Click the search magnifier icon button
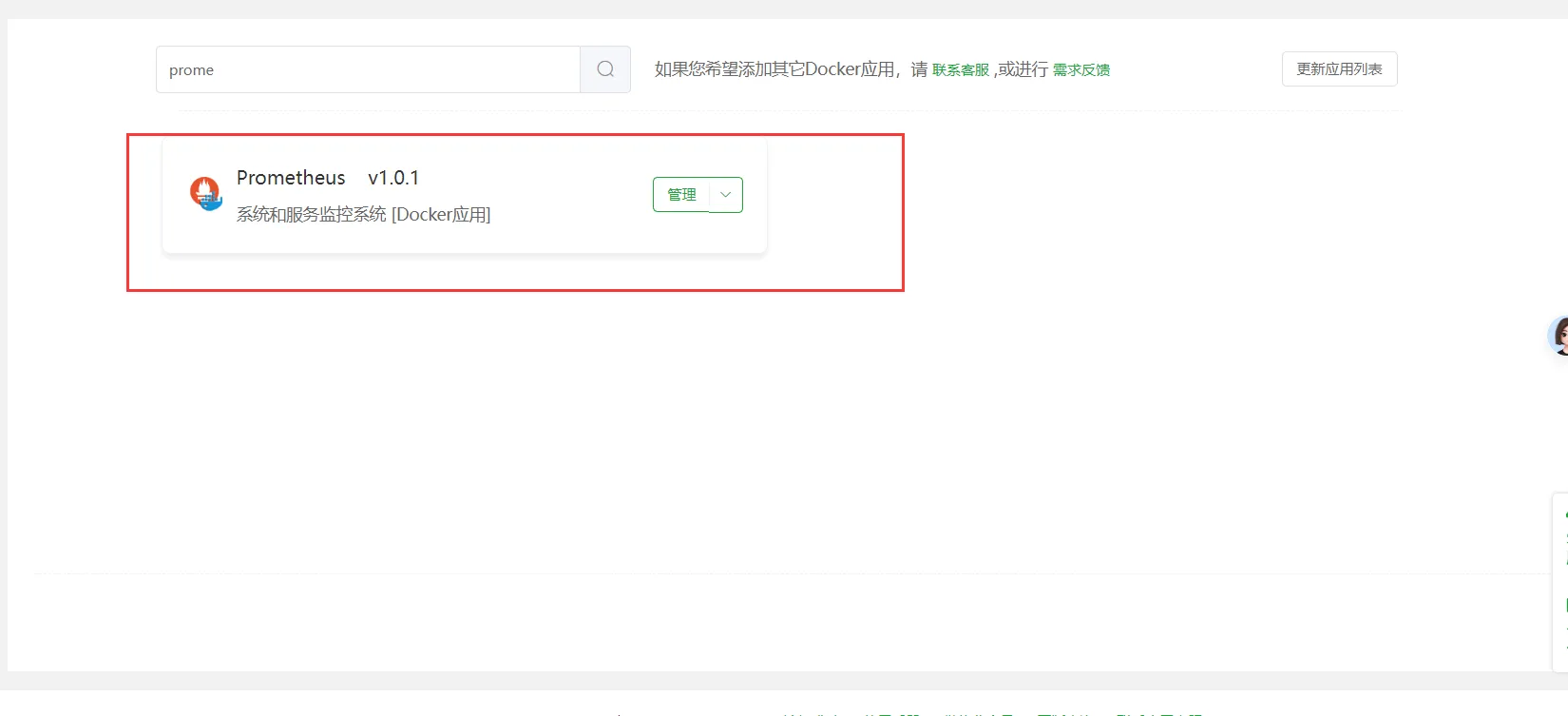This screenshot has height=716, width=1568. (605, 69)
